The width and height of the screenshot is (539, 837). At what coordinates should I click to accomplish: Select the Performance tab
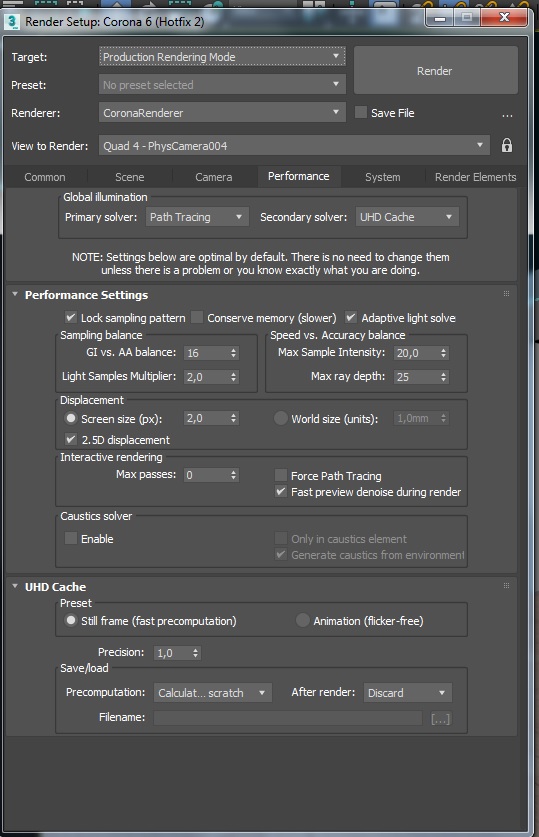pyautogui.click(x=298, y=176)
